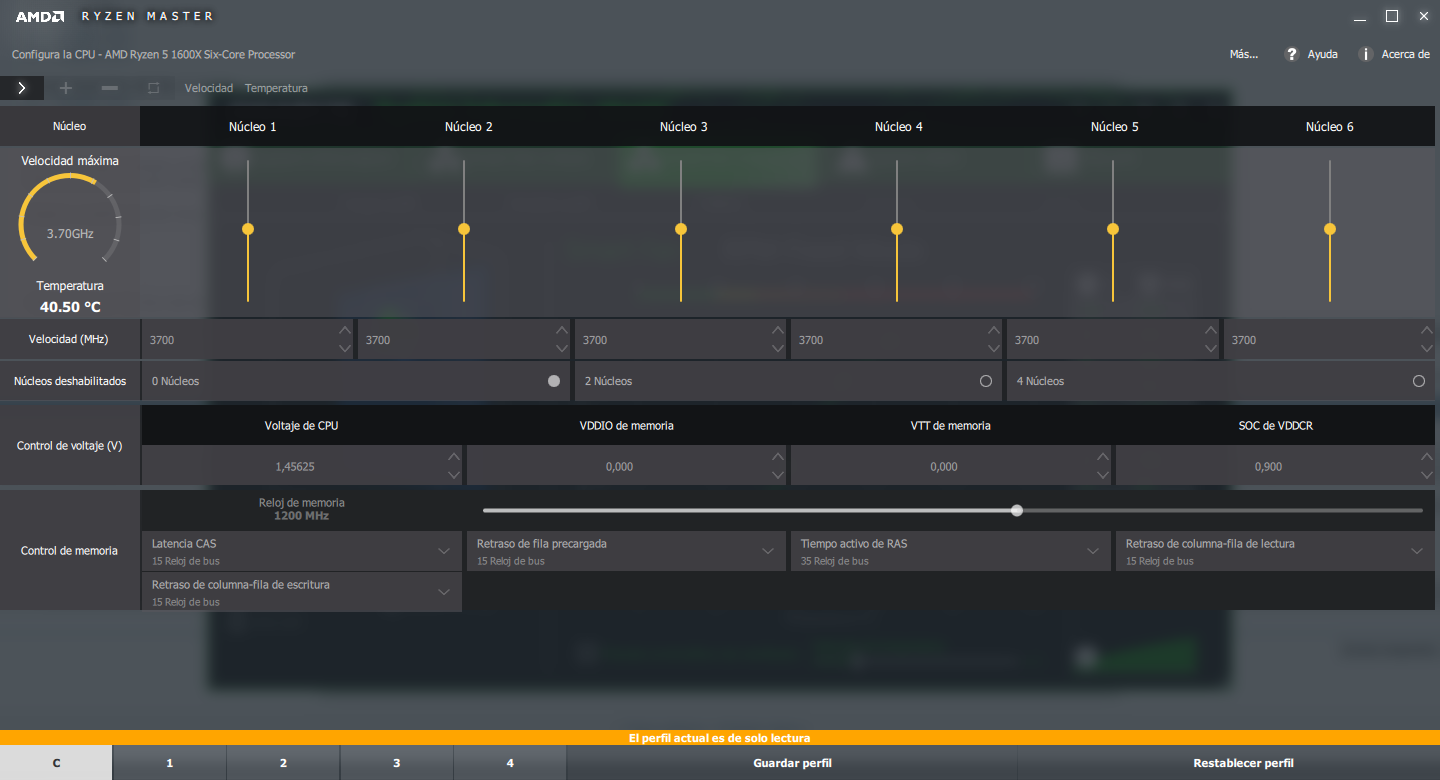Switch to profile tab 4
The width and height of the screenshot is (1440, 780).
(x=510, y=763)
